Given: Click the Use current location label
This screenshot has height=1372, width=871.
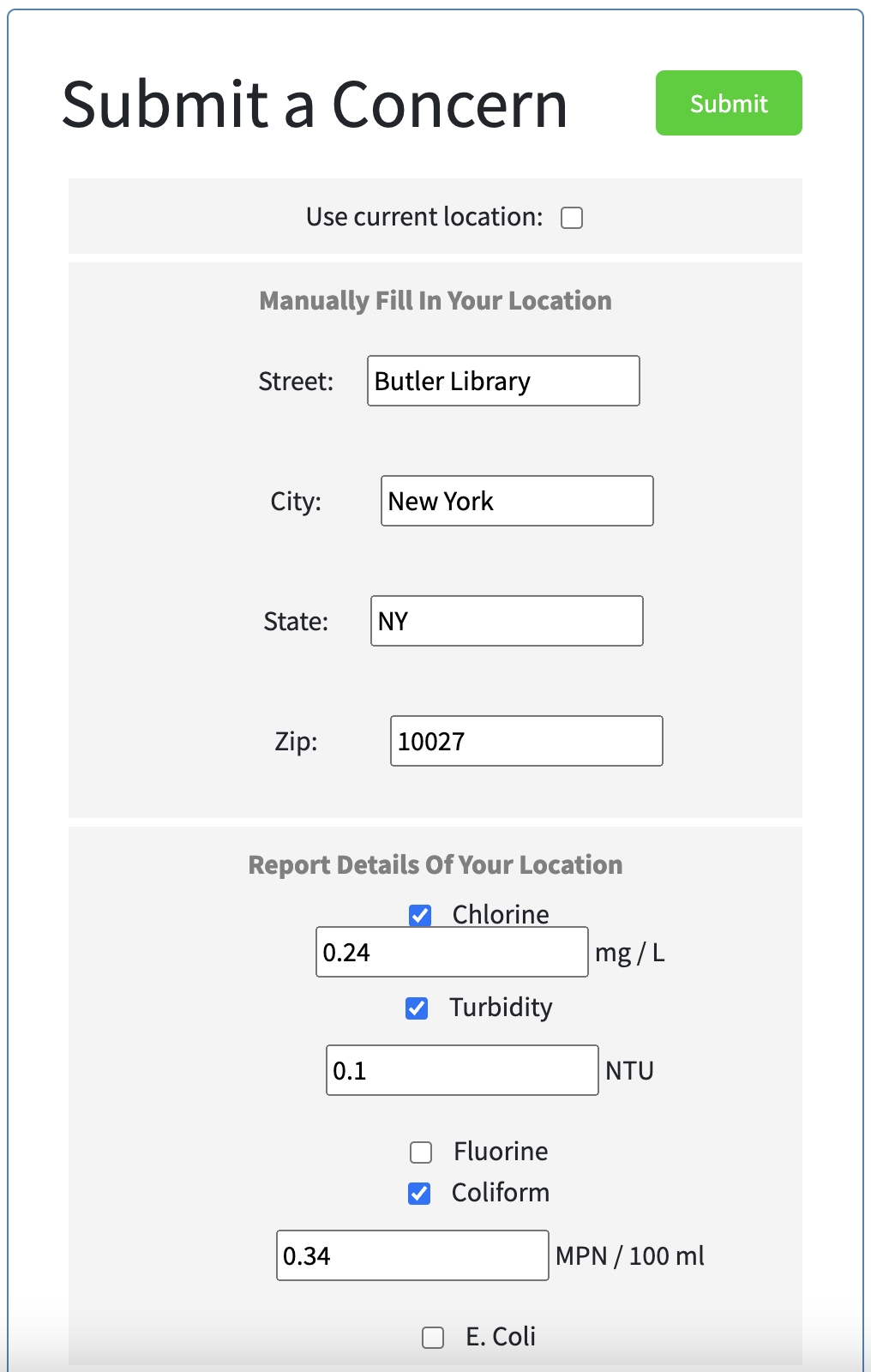Looking at the screenshot, I should (424, 217).
